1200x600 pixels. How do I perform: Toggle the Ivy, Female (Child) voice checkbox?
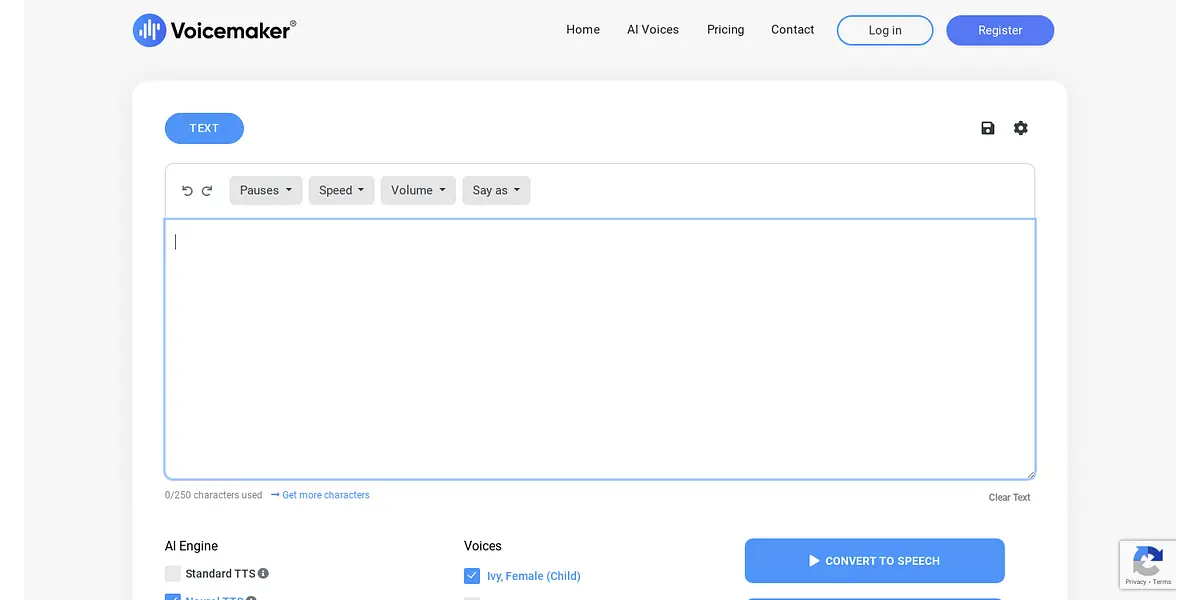pyautogui.click(x=472, y=576)
